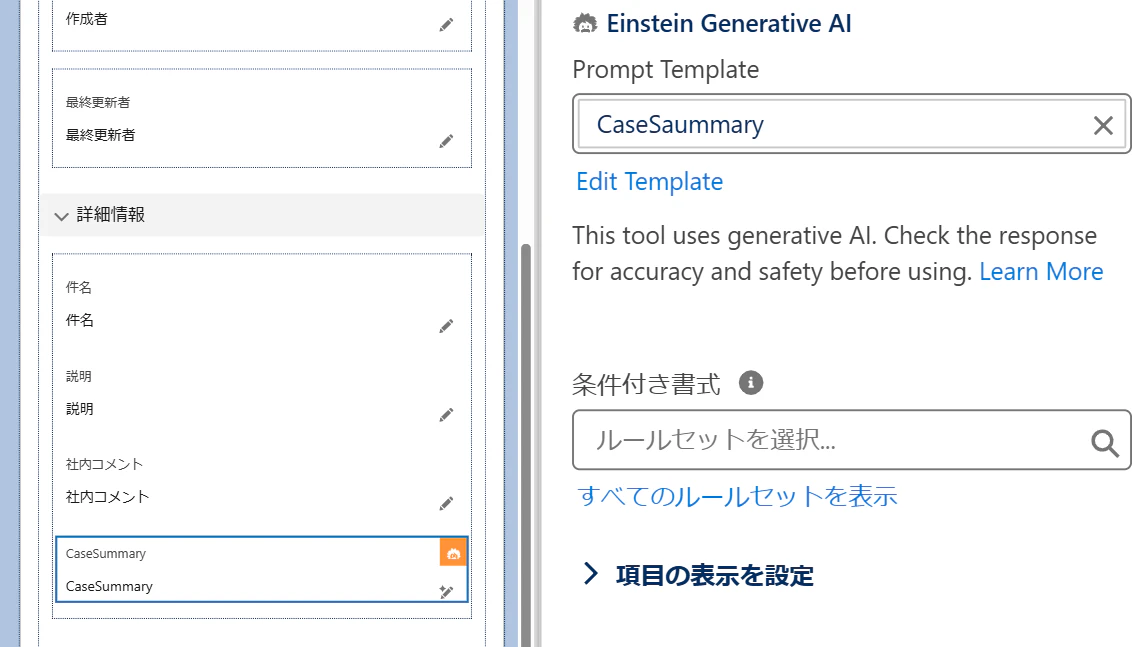Click the edit pencil for 社内コメント field

tap(446, 503)
